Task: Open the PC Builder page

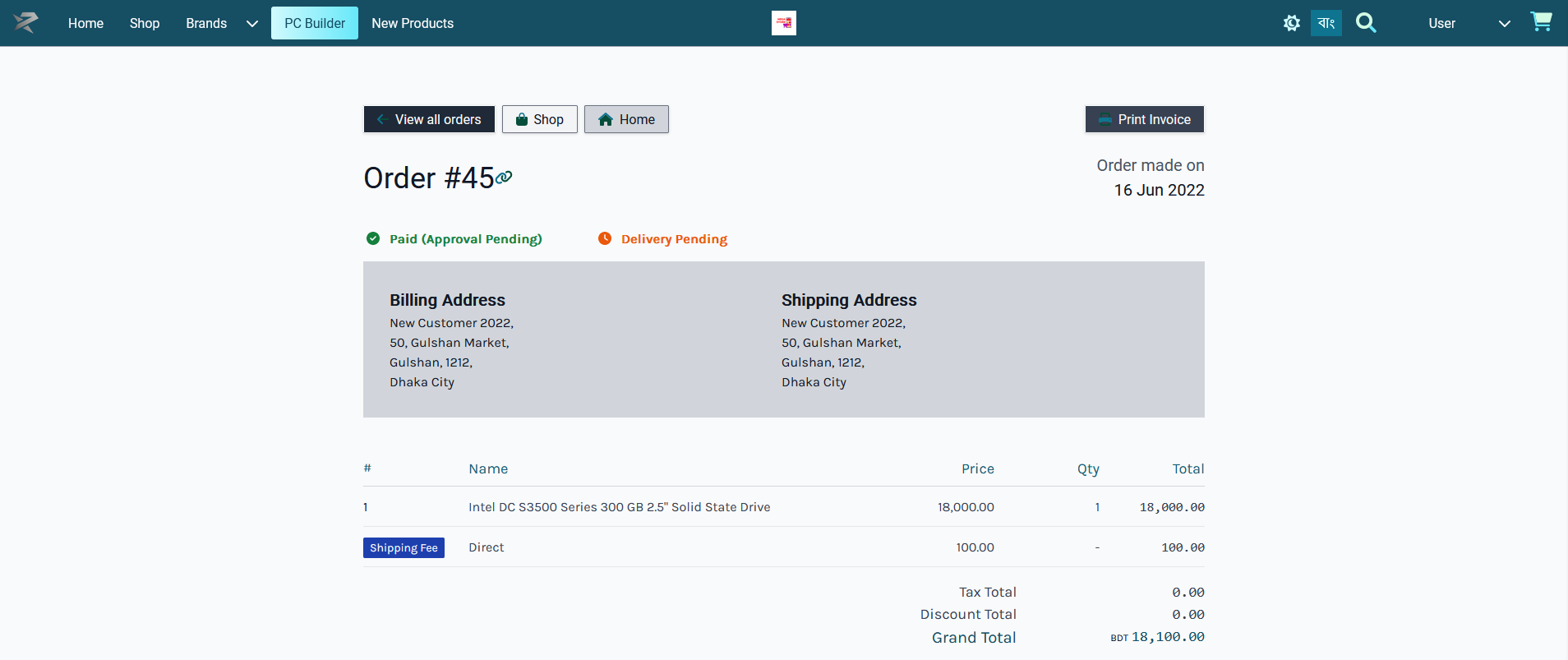Action: pyautogui.click(x=315, y=23)
